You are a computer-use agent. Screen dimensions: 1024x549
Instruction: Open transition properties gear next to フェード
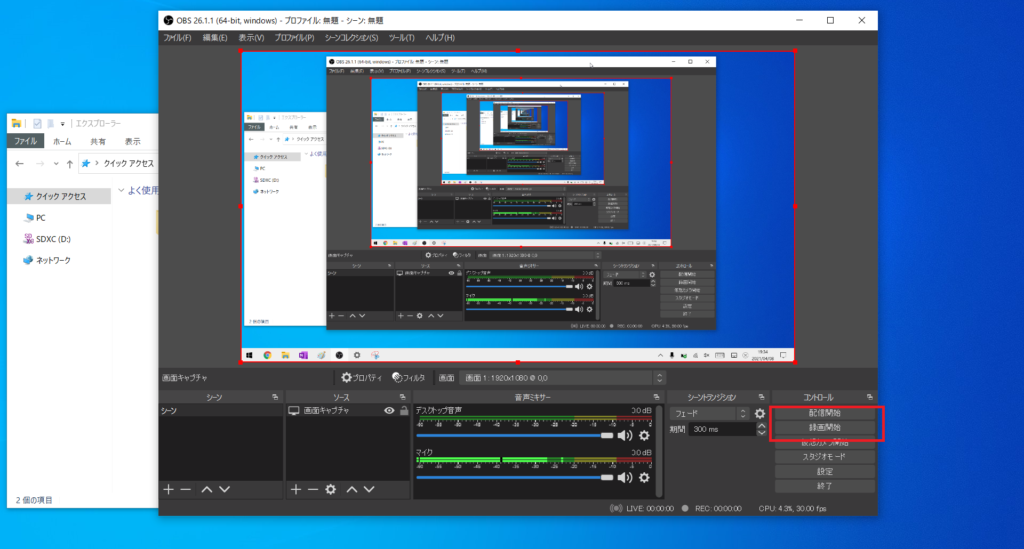[760, 413]
